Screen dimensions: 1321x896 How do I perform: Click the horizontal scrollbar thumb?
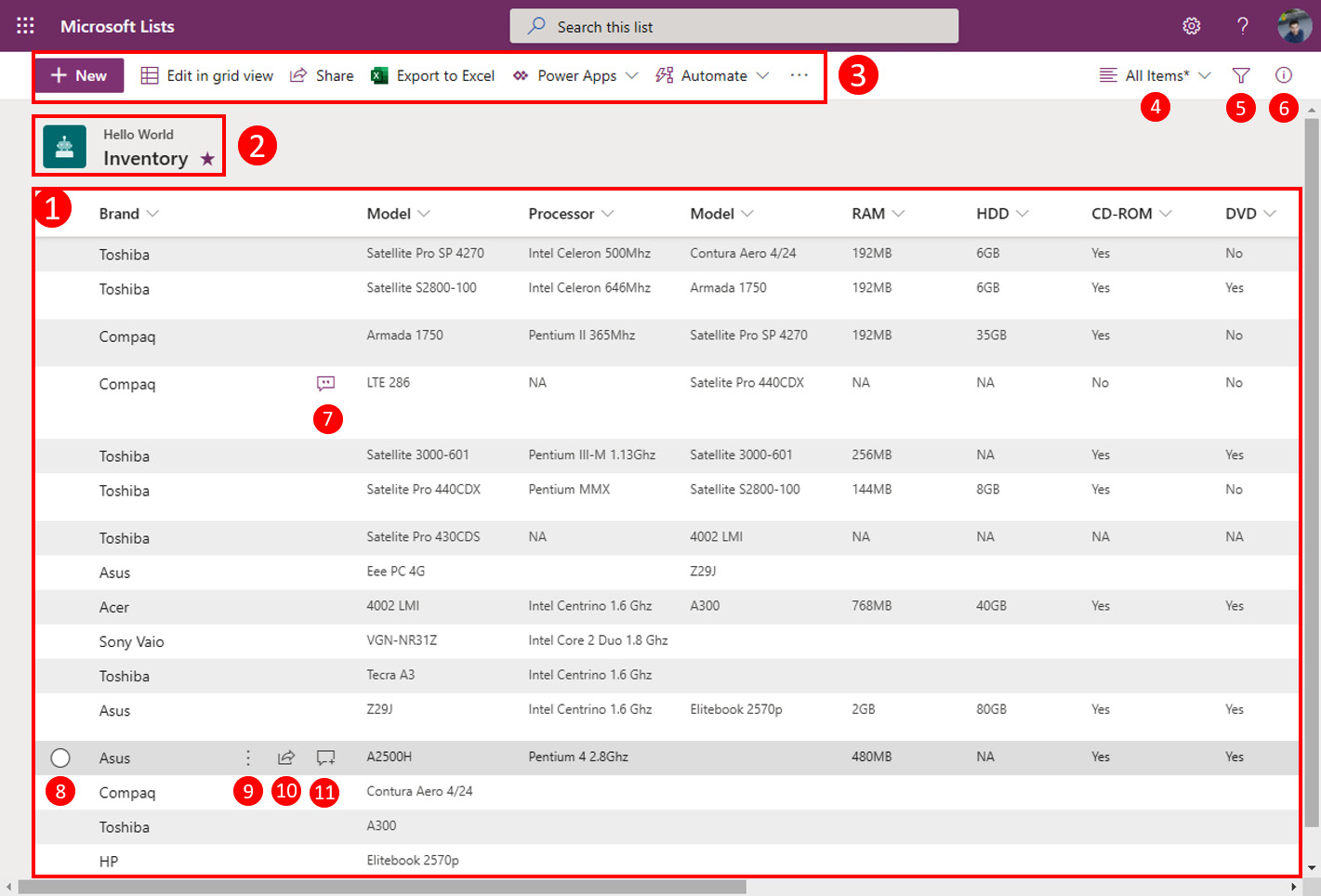[382, 887]
